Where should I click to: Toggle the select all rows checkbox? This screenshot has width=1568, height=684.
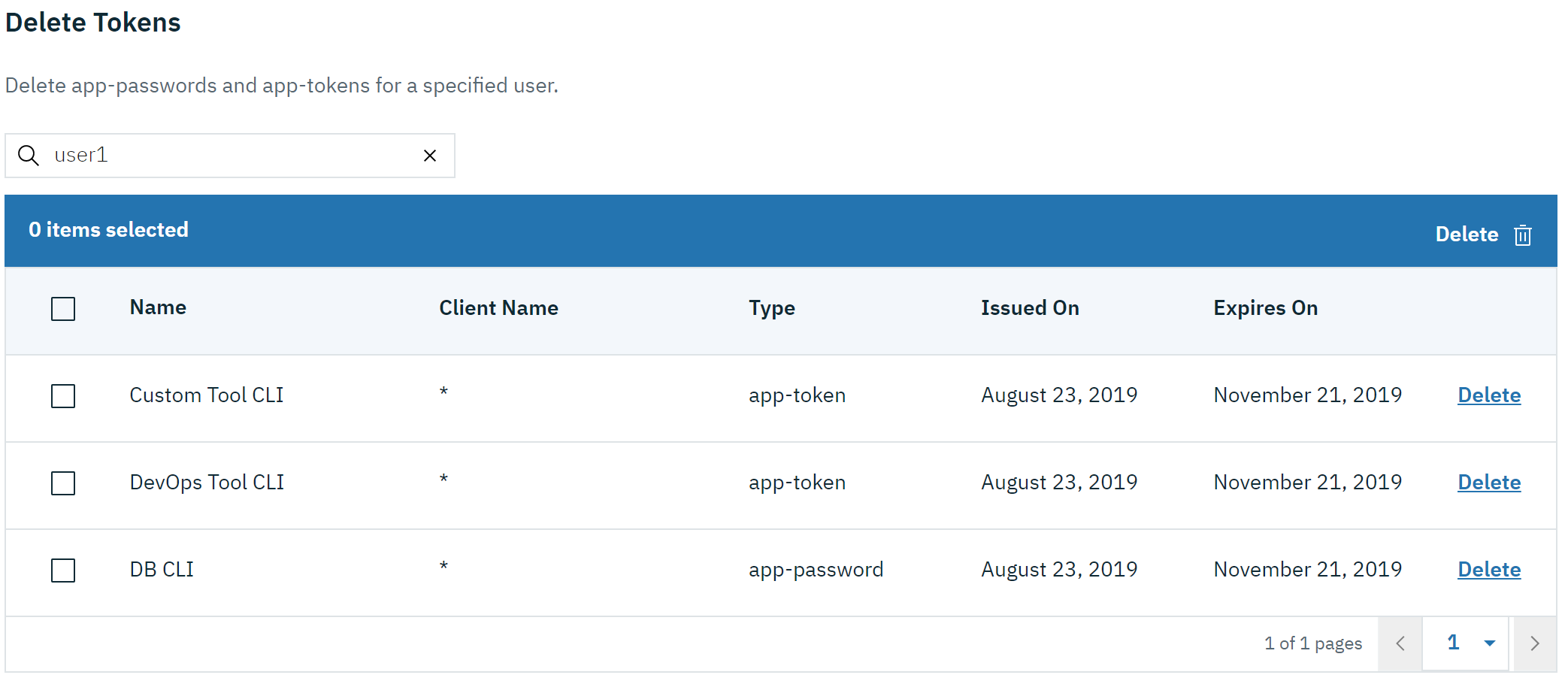63,309
